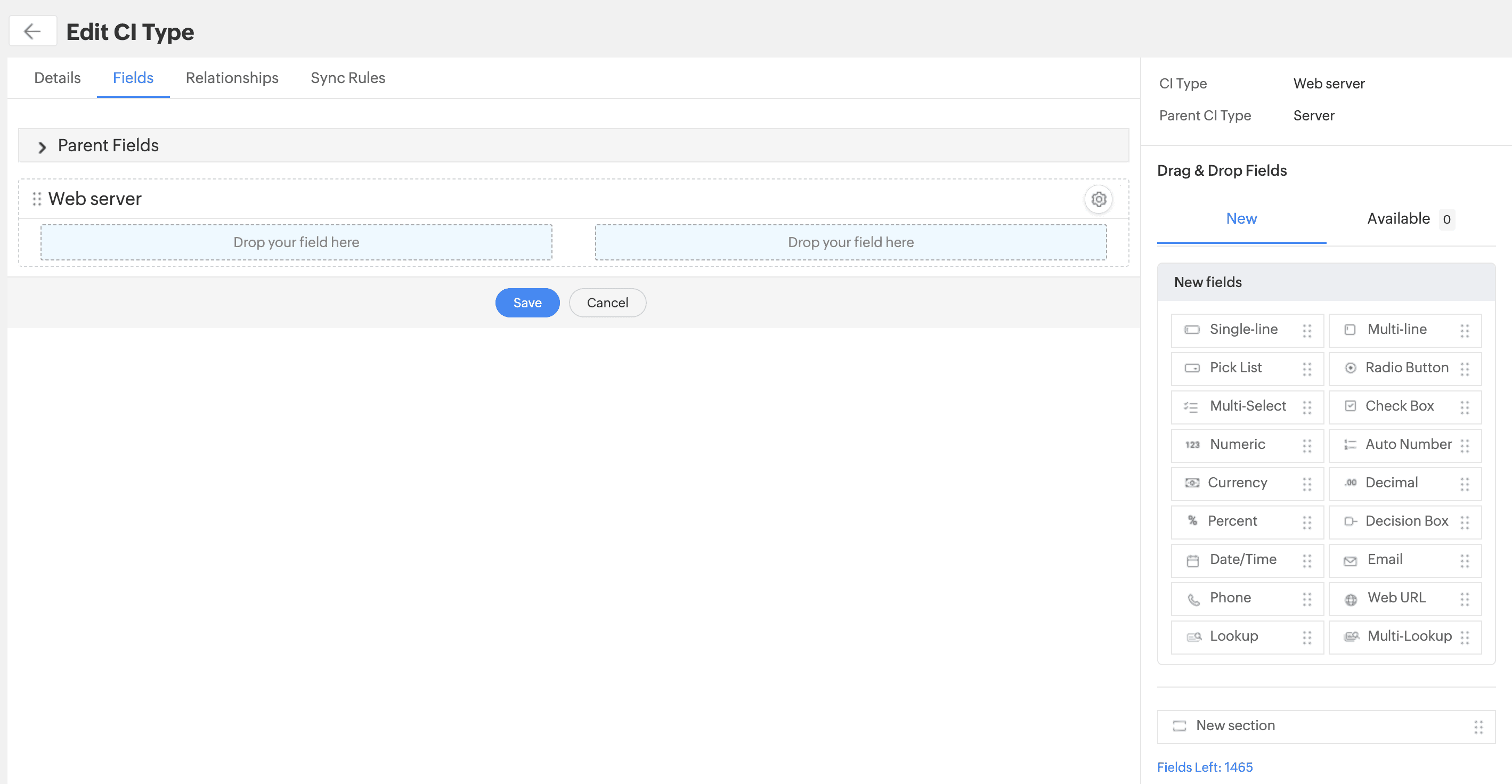Screen dimensions: 1512x784
Task: Click the Date/Time calendar icon
Action: (x=1192, y=561)
